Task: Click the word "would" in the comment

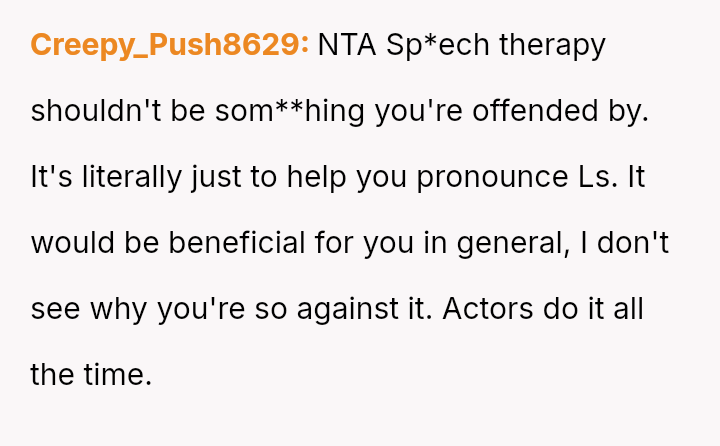Action: point(70,243)
